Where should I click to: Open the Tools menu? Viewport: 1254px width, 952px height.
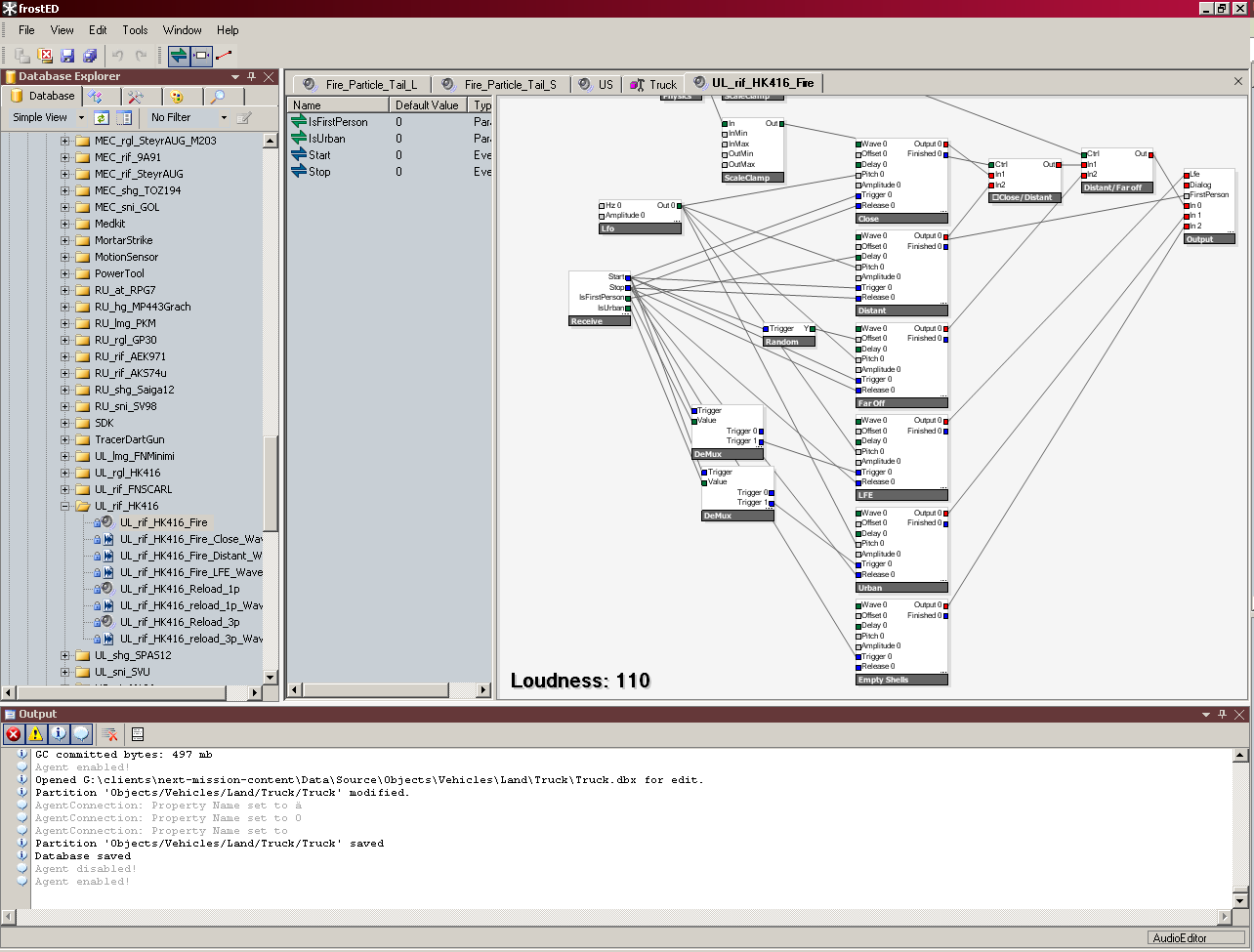coord(135,30)
